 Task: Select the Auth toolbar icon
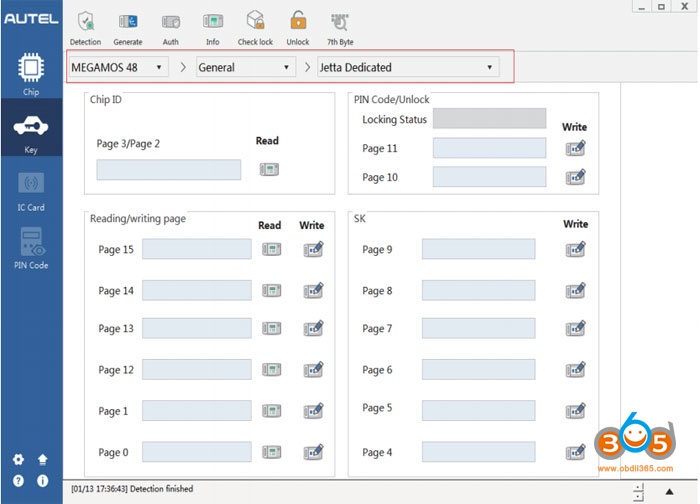(x=171, y=29)
